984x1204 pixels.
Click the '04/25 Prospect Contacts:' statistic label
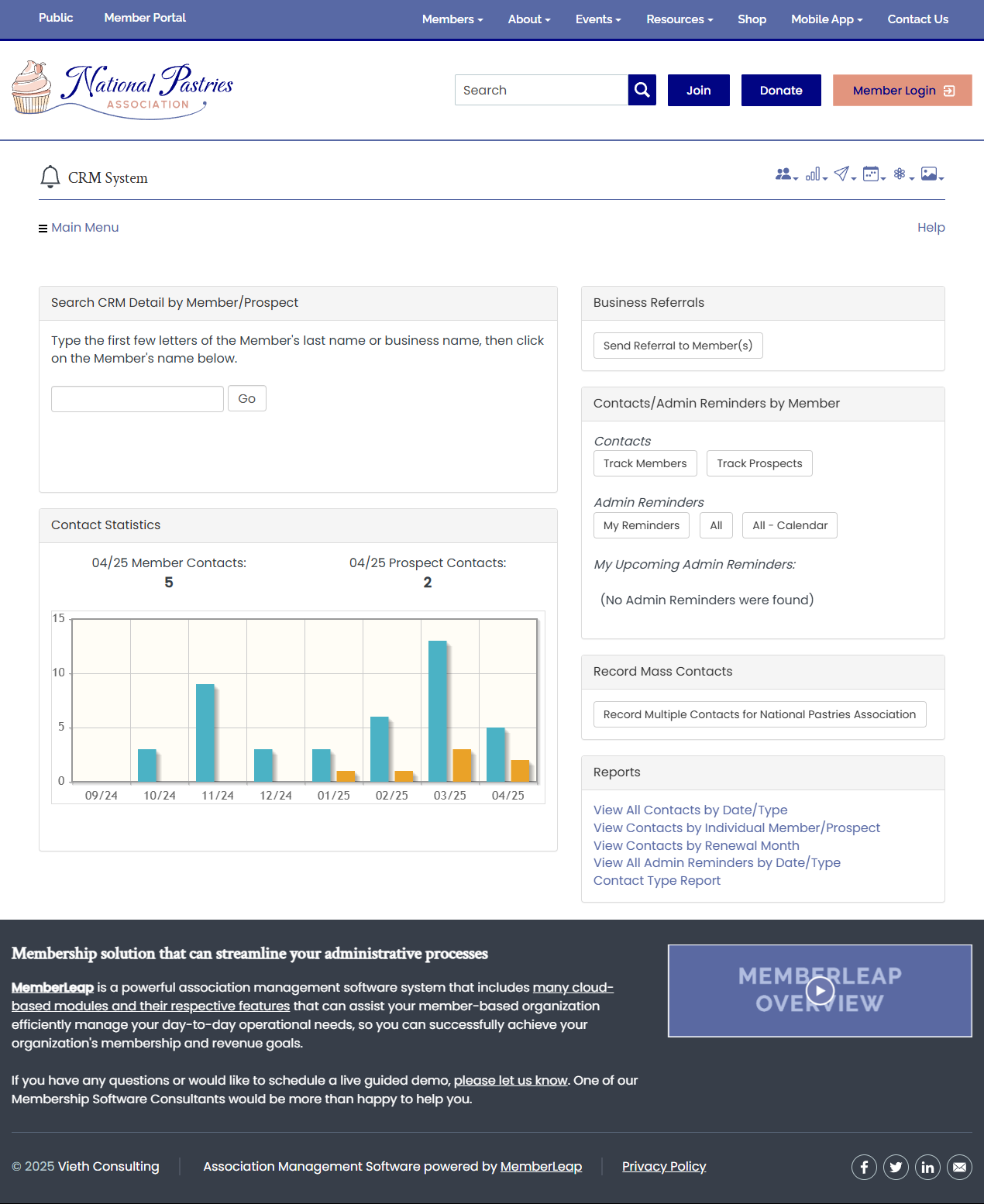(x=428, y=563)
